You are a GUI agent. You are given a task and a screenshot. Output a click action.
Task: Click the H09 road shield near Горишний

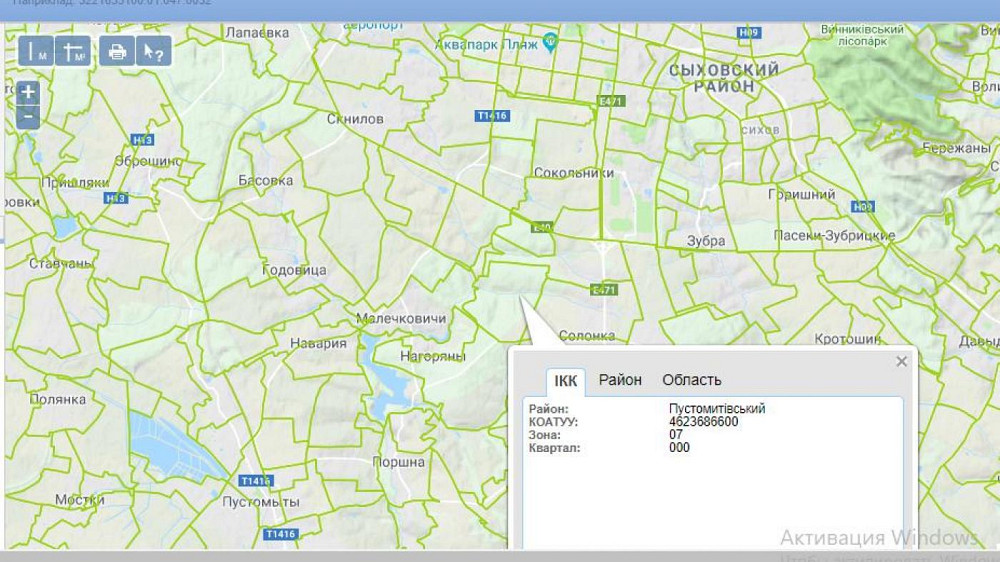click(862, 206)
